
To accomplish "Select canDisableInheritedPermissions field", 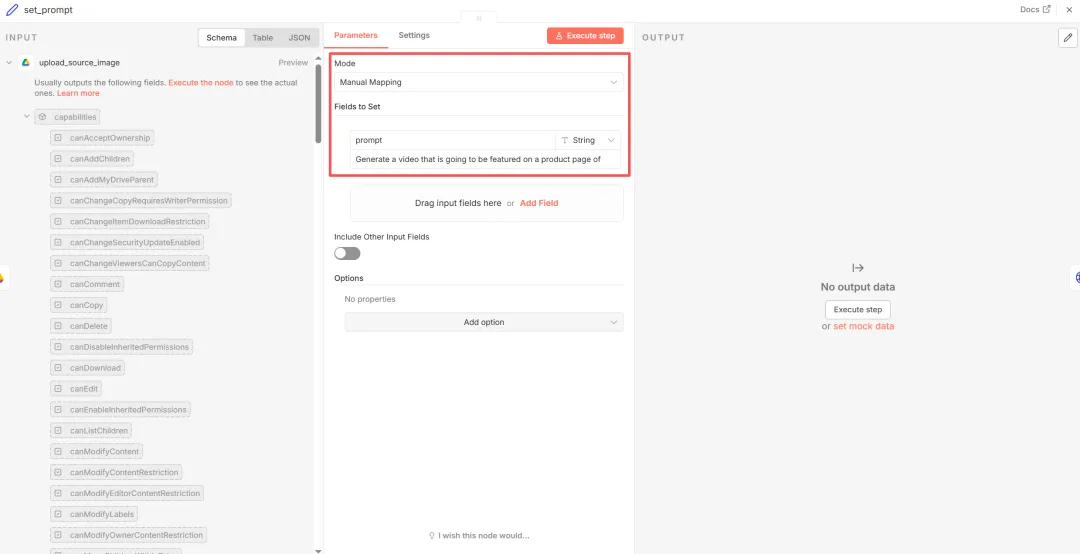I will [122, 347].
